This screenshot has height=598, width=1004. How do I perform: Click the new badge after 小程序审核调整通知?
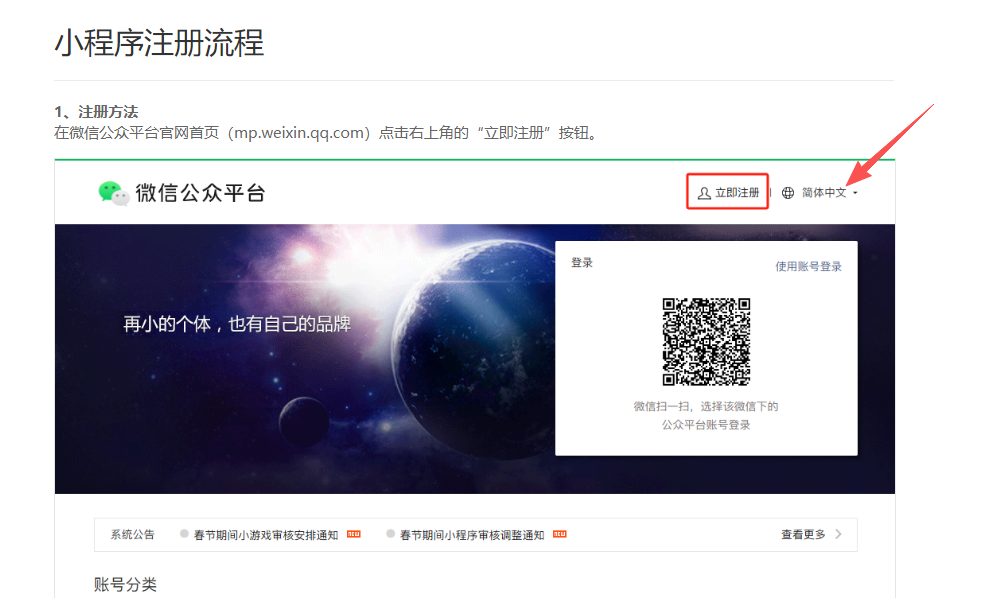pos(560,534)
